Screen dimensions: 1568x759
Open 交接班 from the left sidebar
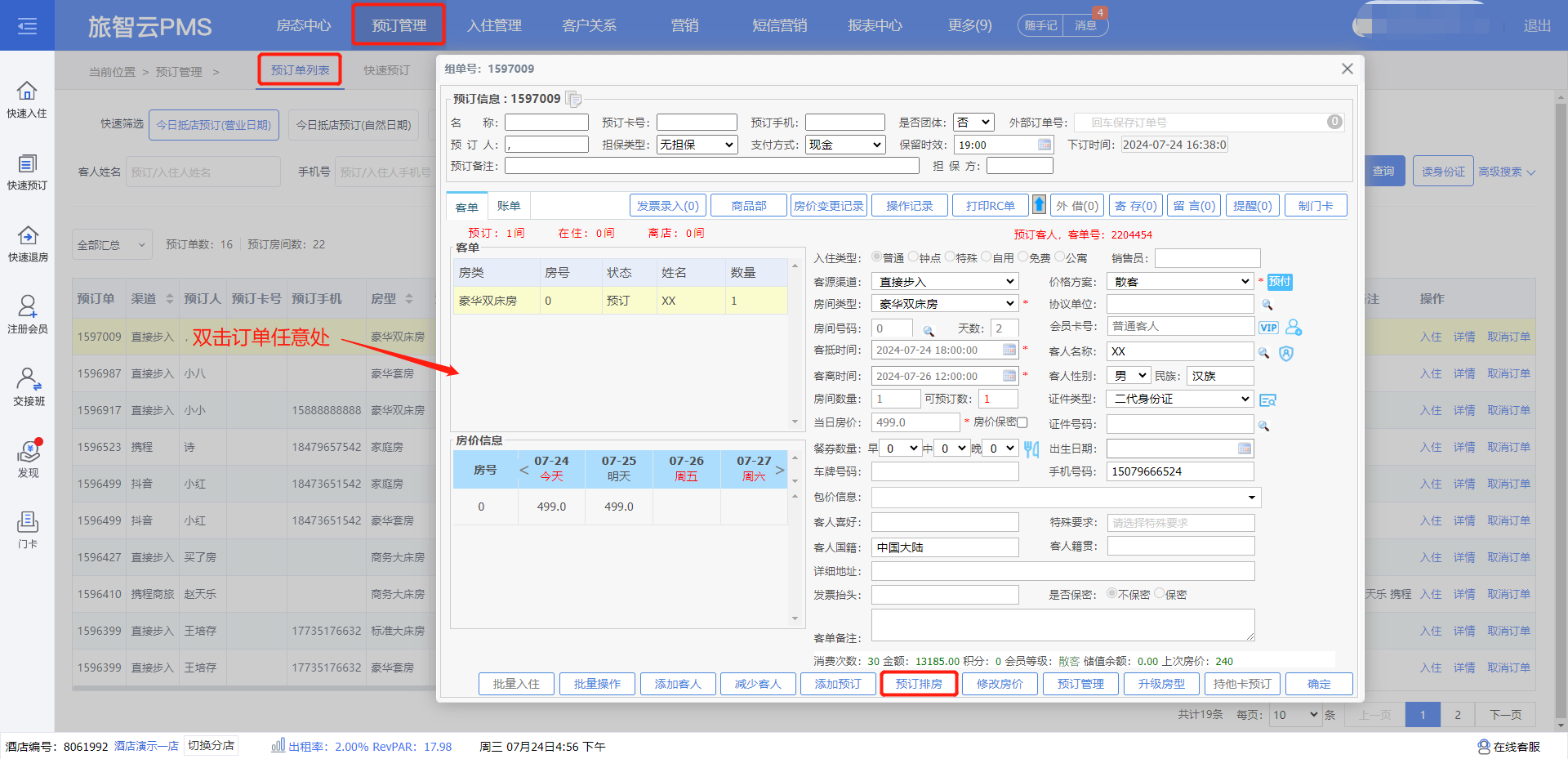(x=27, y=387)
